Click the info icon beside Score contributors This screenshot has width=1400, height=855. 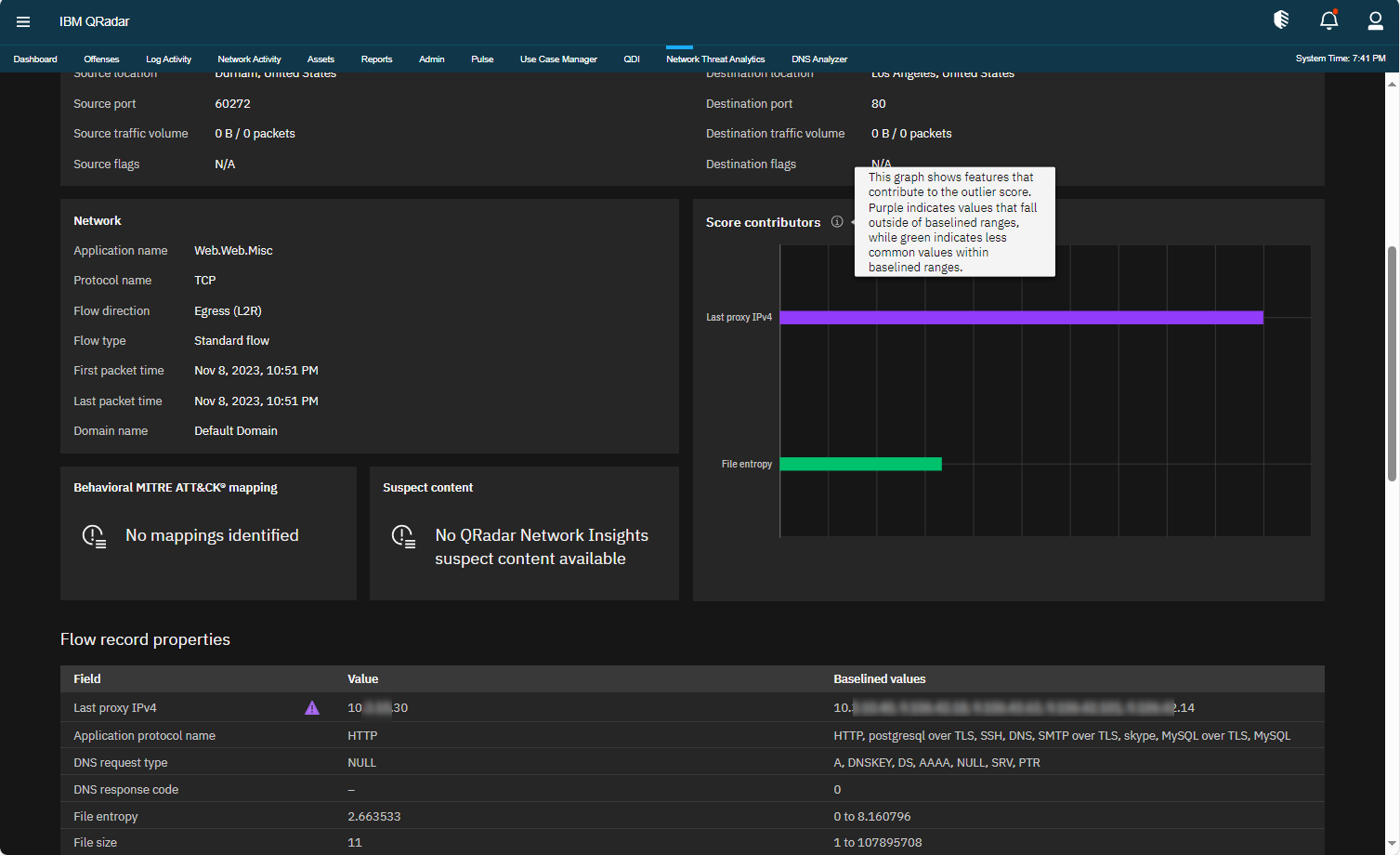click(x=837, y=222)
